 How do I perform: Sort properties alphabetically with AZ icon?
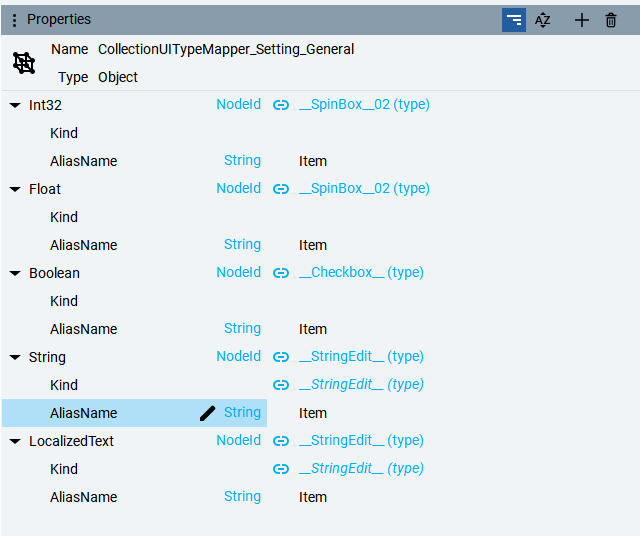pos(543,20)
